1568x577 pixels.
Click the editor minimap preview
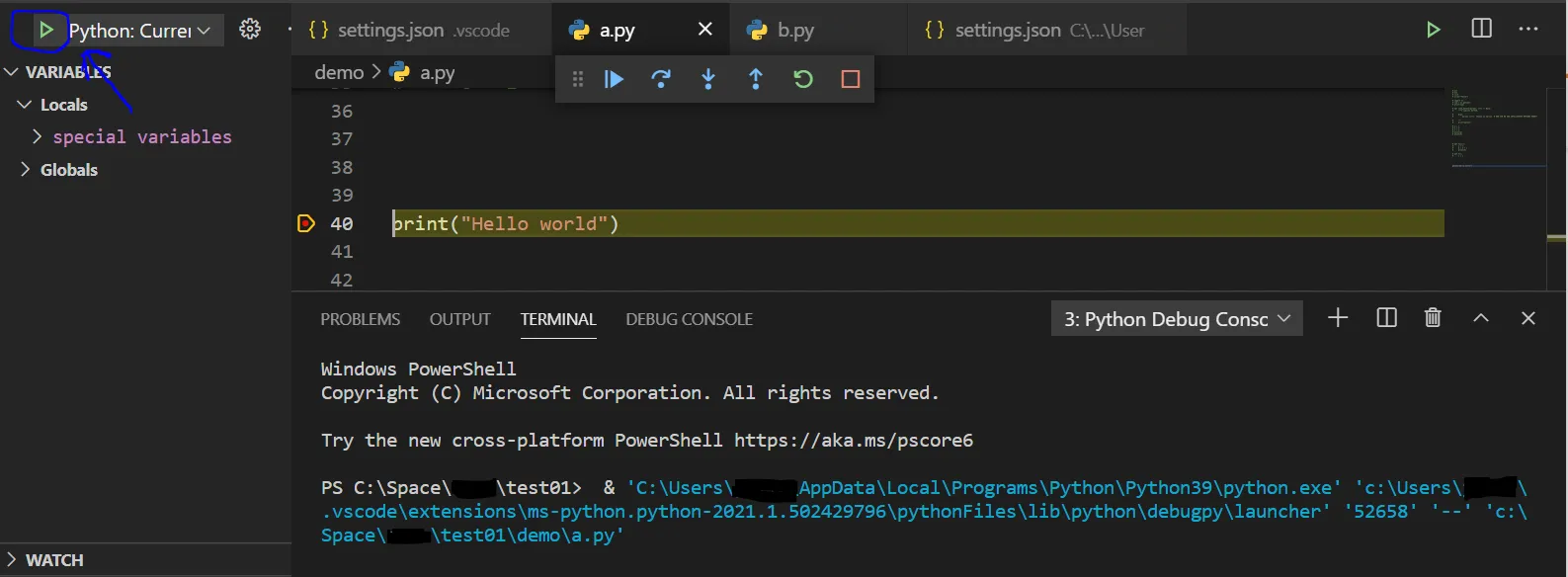tap(1498, 128)
